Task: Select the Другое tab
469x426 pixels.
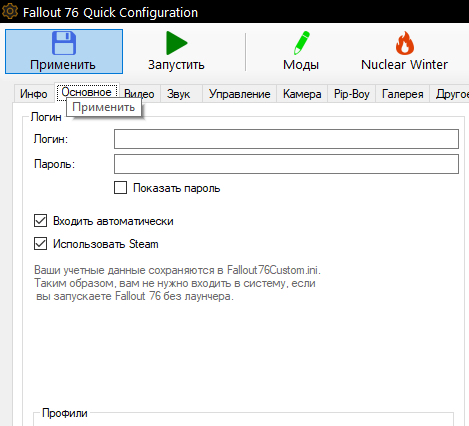Action: pyautogui.click(x=449, y=94)
